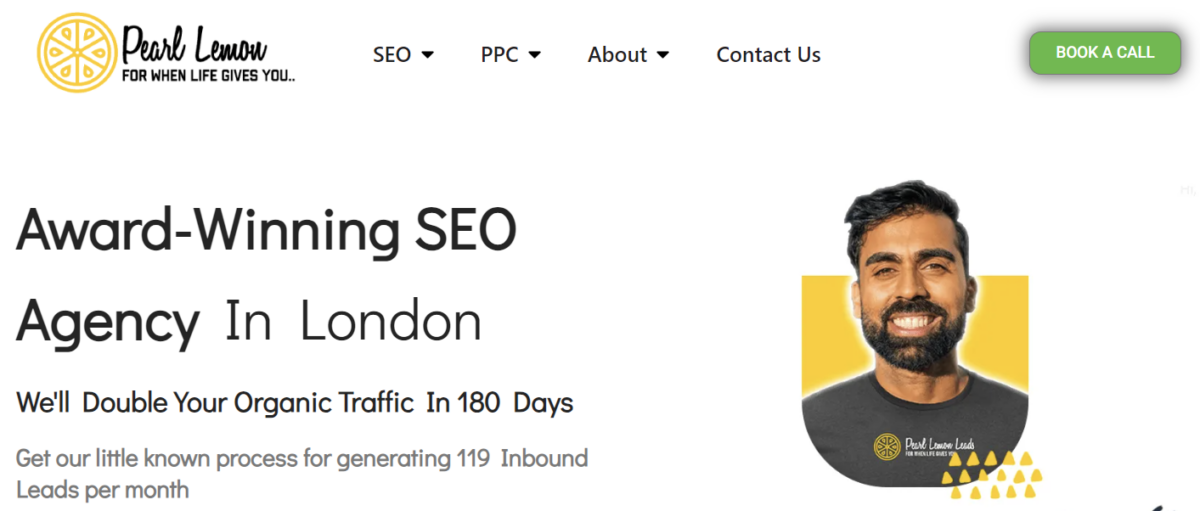
Task: Open the PPC menu item
Action: pos(499,55)
